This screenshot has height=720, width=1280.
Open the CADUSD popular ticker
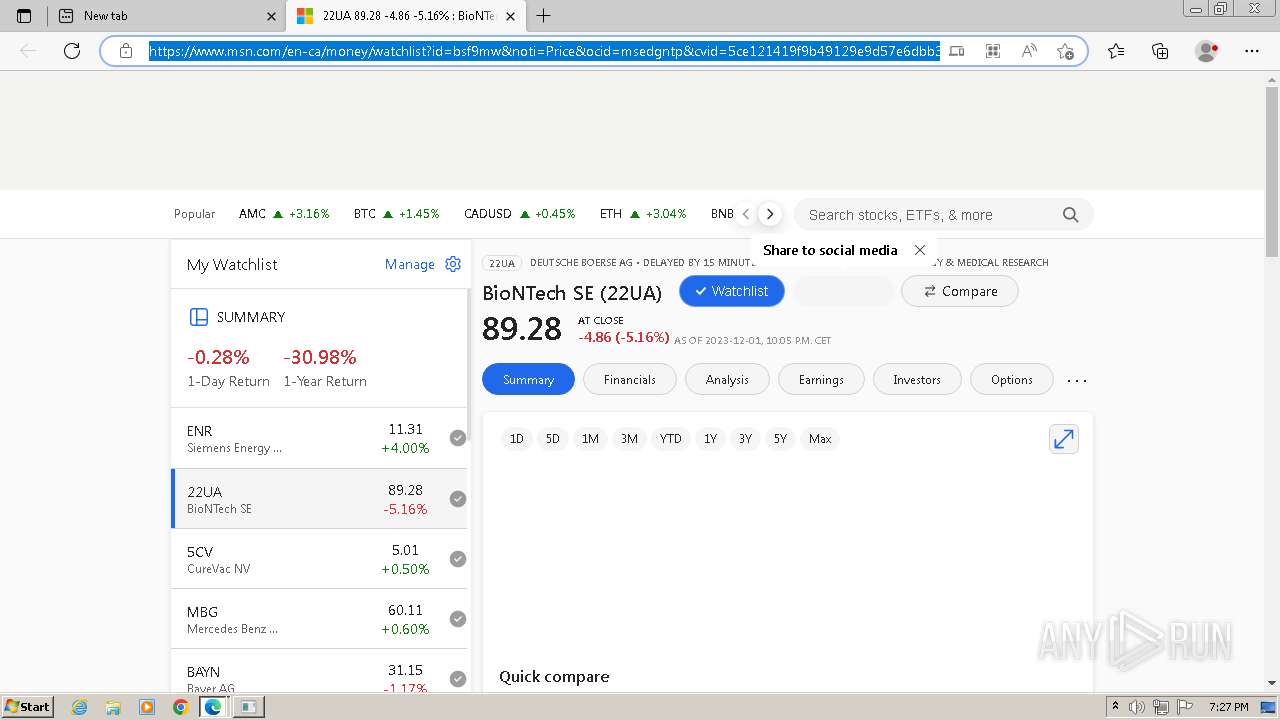click(x=520, y=214)
